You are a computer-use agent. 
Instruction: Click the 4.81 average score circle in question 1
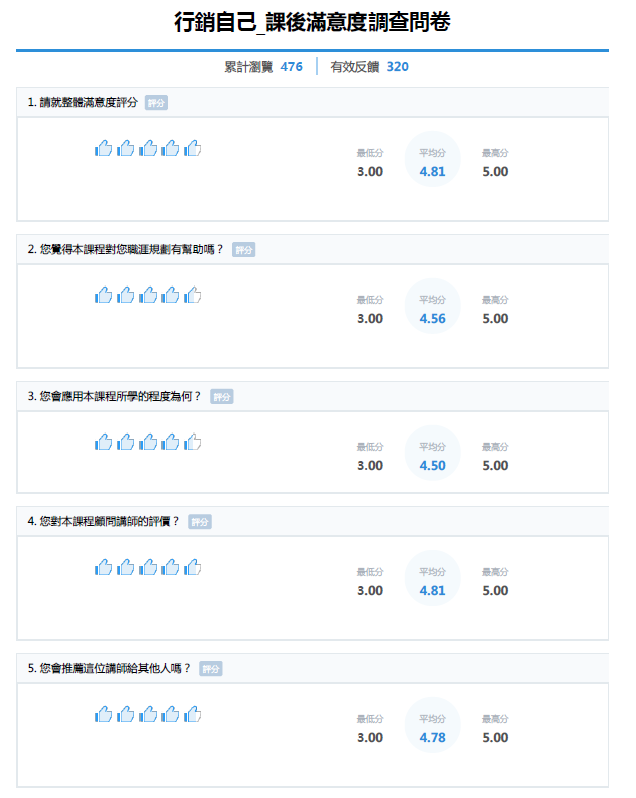point(432,160)
